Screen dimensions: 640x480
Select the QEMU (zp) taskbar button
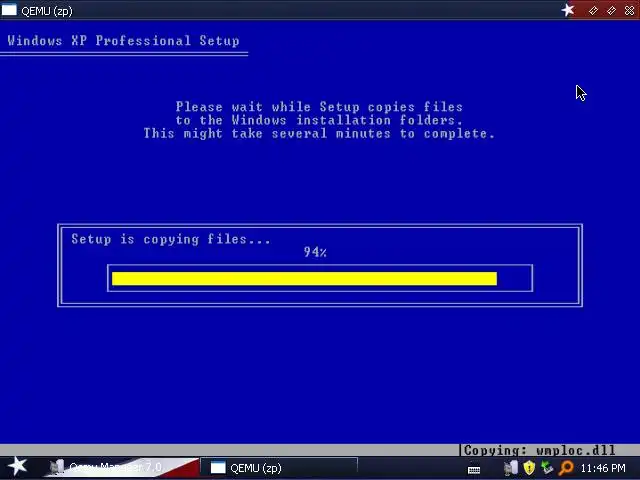280,468
